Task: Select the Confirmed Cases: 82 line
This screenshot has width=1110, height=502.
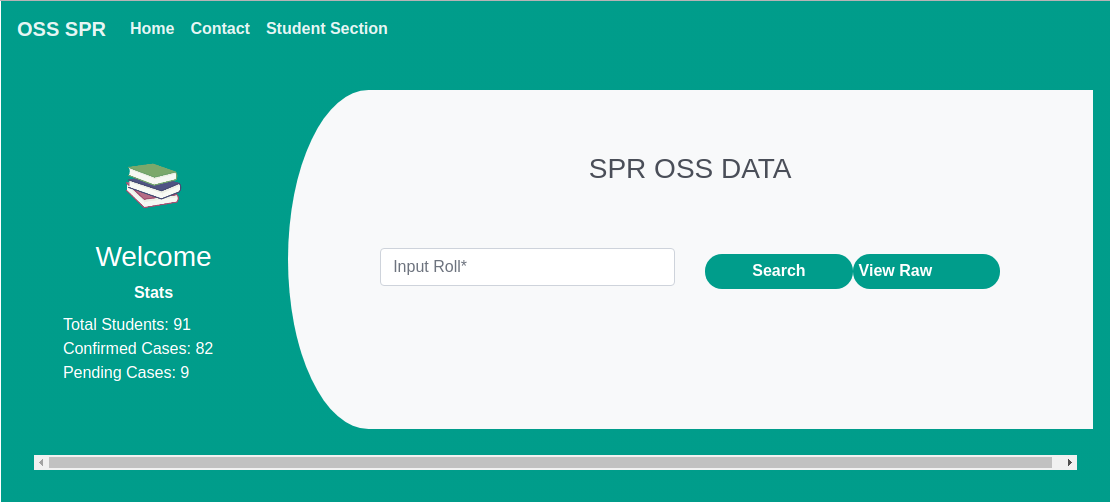Action: (138, 349)
